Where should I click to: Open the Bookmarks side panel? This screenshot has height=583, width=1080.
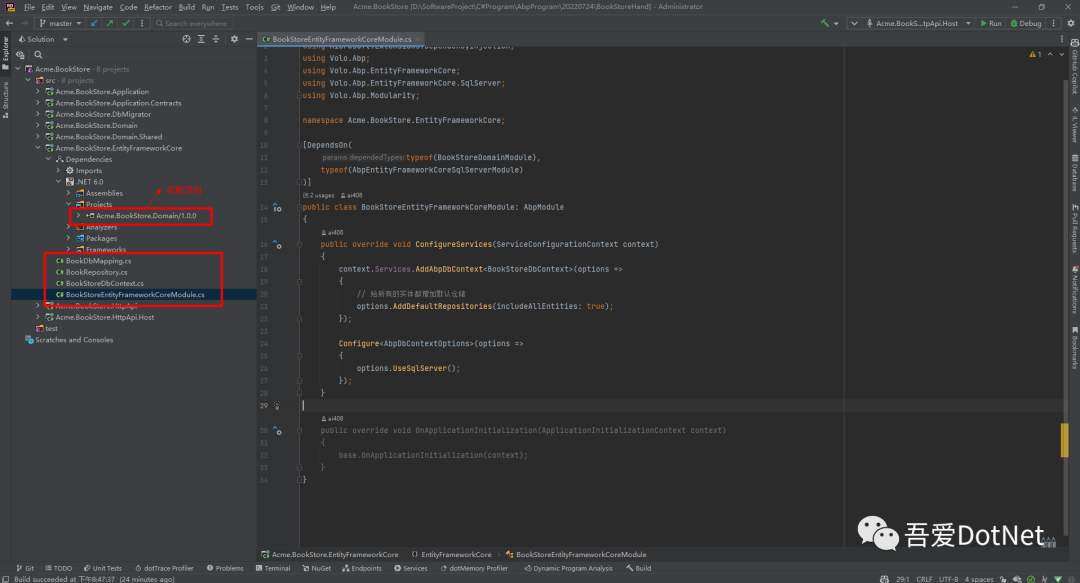pos(1074,348)
